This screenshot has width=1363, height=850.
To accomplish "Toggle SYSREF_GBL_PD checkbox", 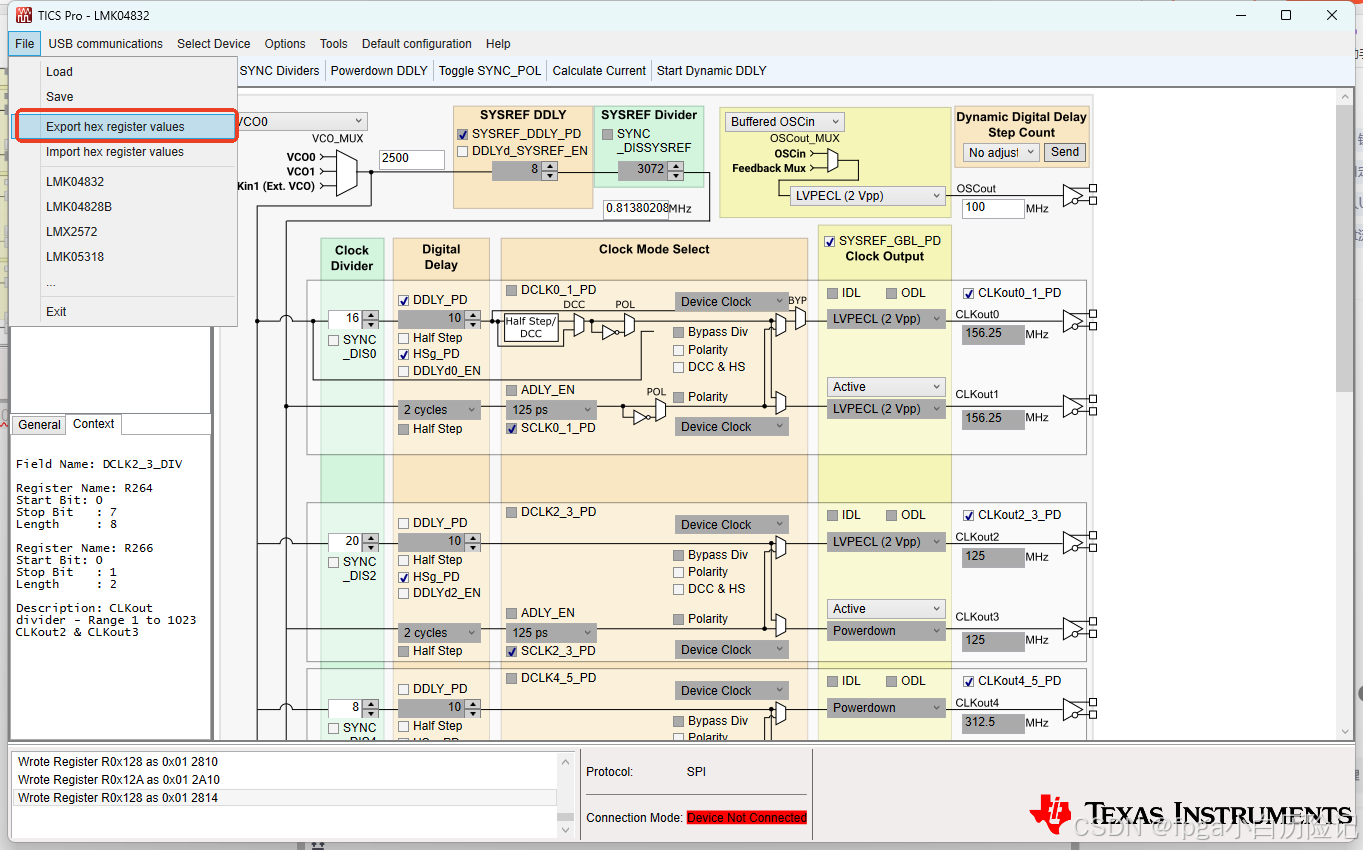I will coord(829,241).
